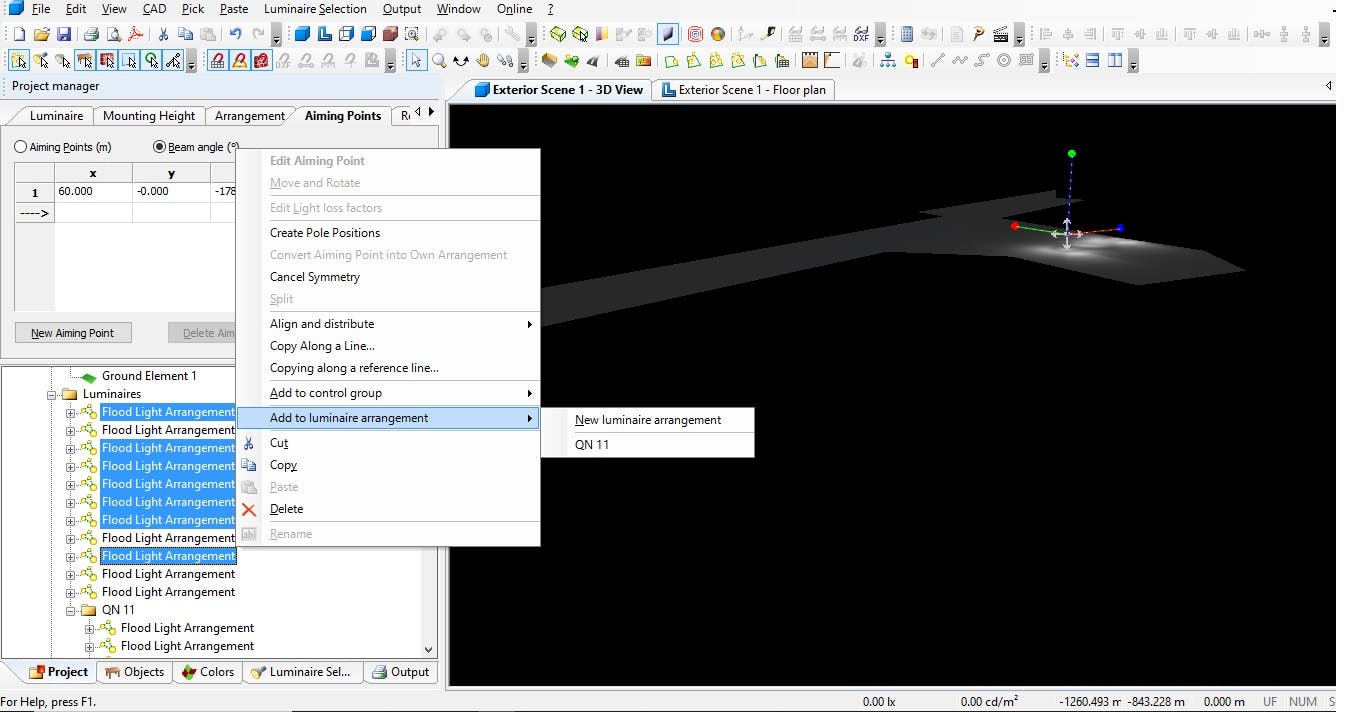Switch to Exterior Scene 1 Floor plan tab
The height and width of the screenshot is (712, 1360).
click(743, 90)
